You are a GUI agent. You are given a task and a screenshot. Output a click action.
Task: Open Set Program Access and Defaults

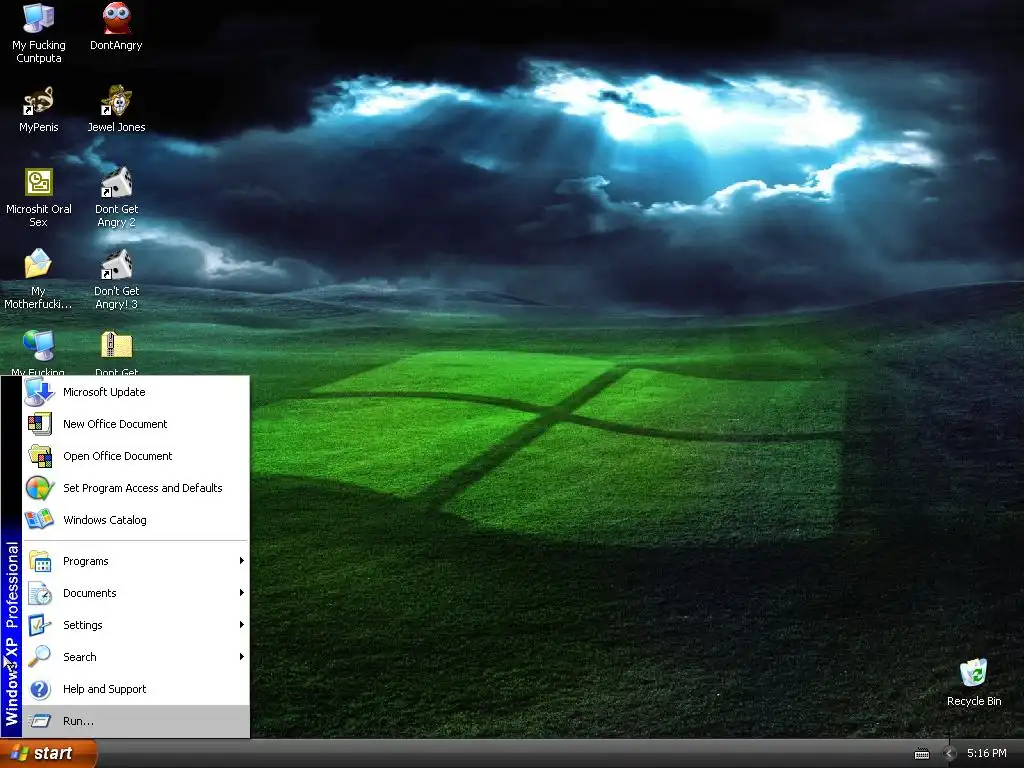click(x=136, y=488)
